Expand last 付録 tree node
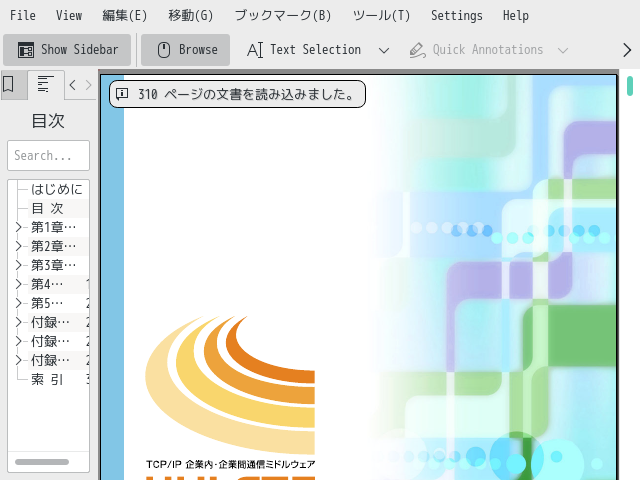 (18, 360)
